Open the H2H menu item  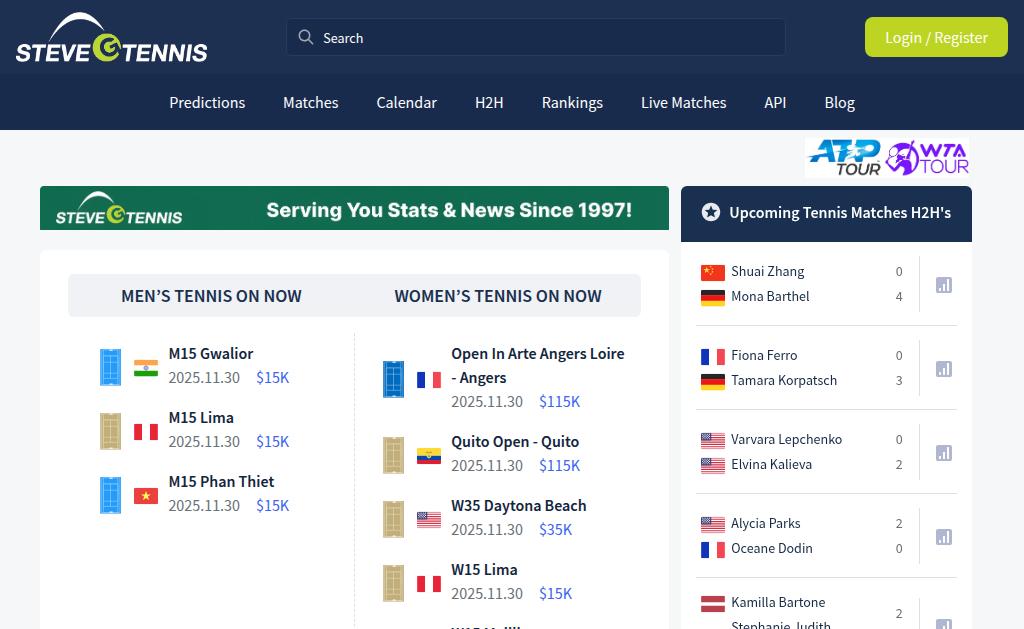[x=489, y=103]
